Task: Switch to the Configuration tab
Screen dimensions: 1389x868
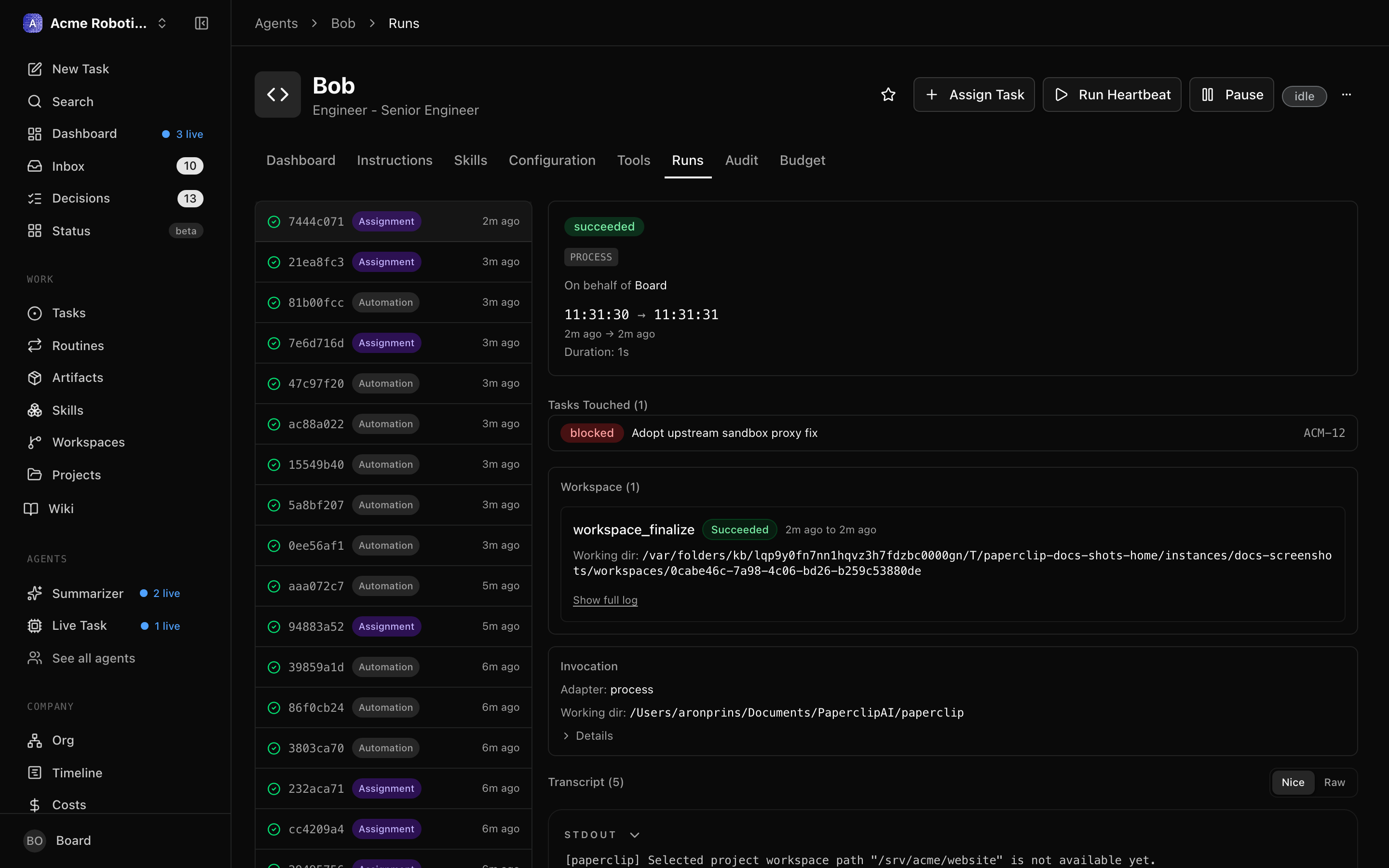Action: (x=552, y=160)
